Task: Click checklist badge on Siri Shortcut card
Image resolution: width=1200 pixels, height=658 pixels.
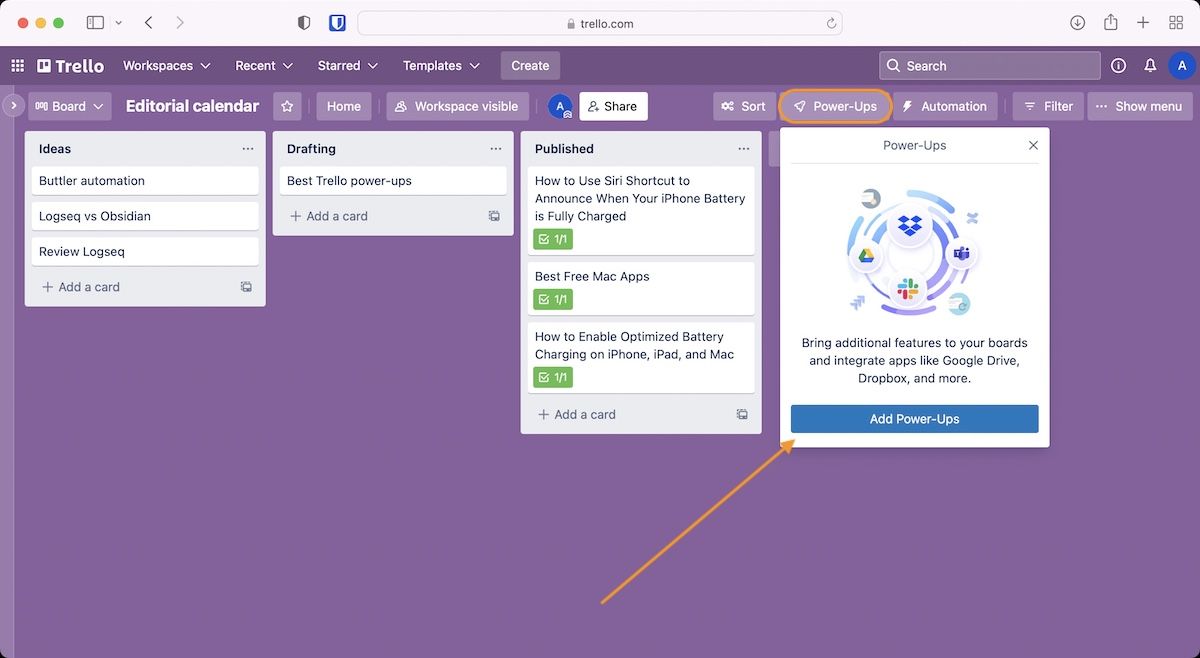Action: tap(553, 239)
